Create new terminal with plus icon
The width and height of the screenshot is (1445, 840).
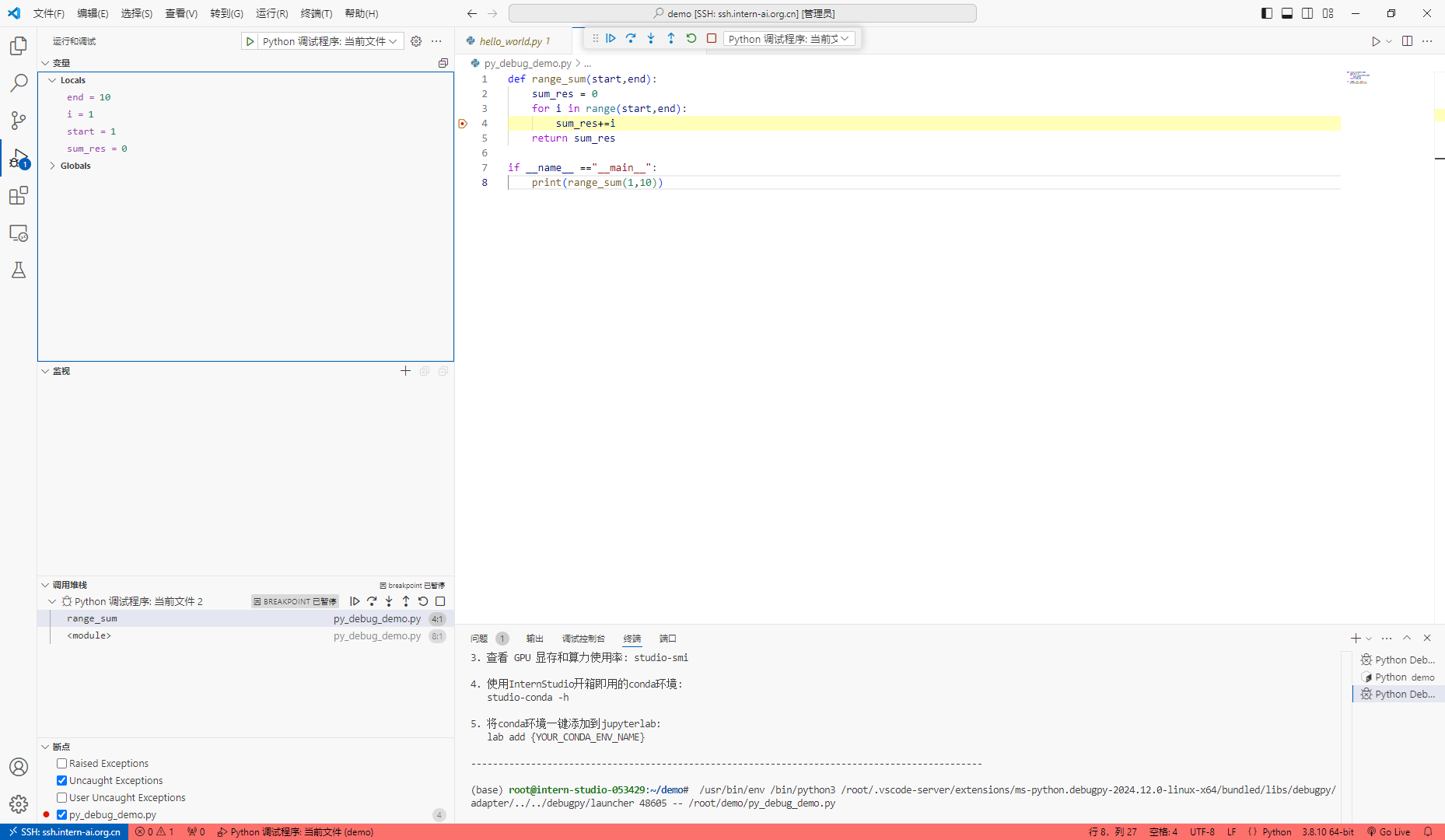click(1356, 638)
